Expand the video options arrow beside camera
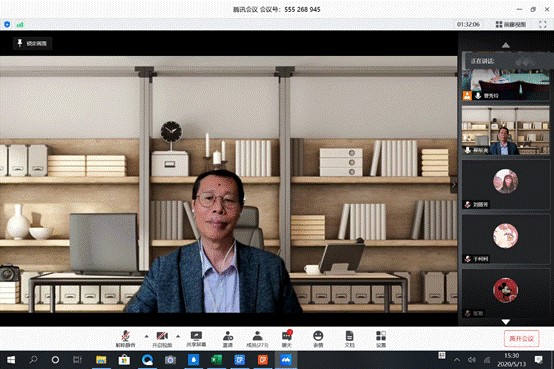The height and width of the screenshot is (369, 554). point(178,336)
